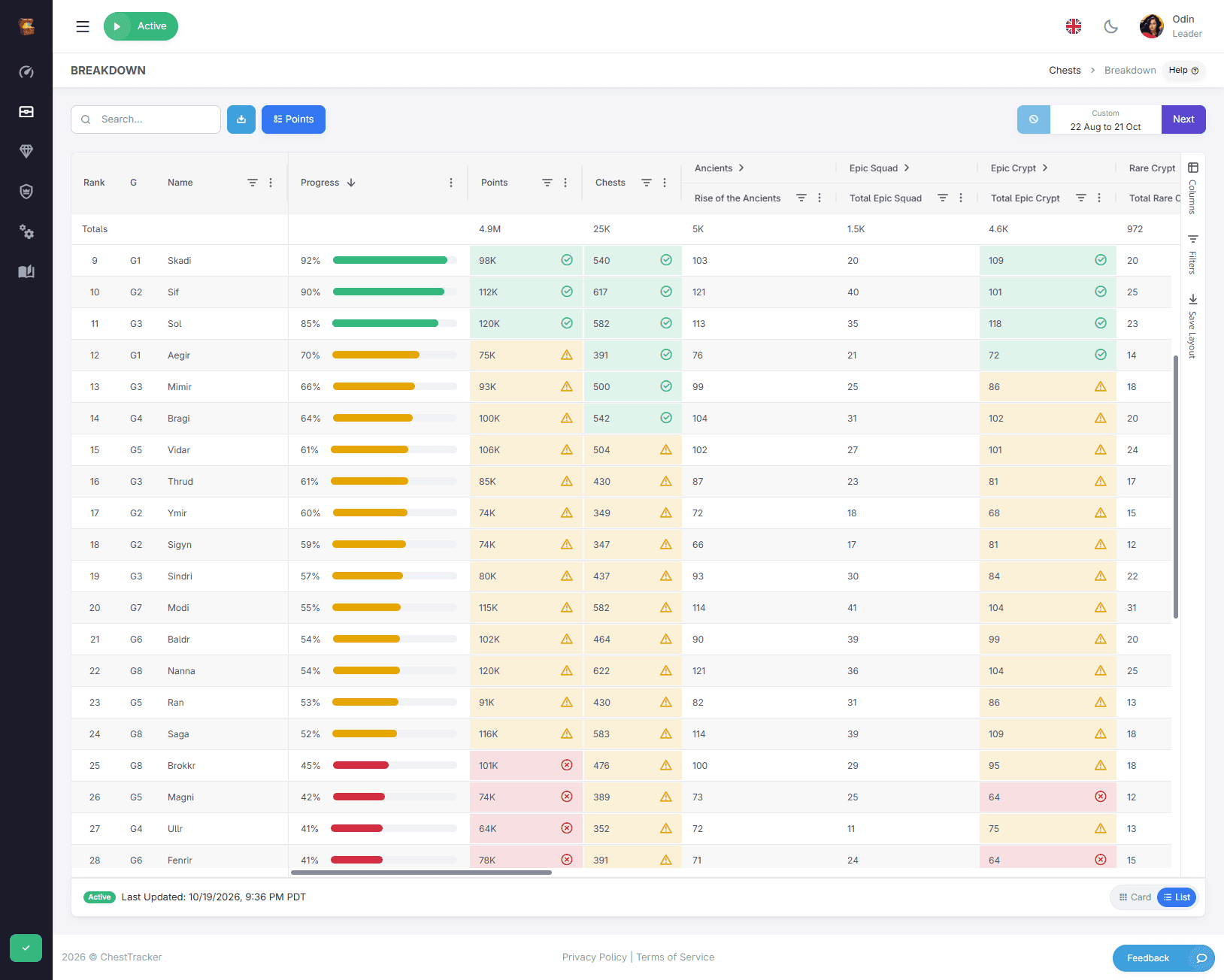This screenshot has width=1224, height=980.
Task: Toggle dark mode moon icon
Action: point(1110,26)
